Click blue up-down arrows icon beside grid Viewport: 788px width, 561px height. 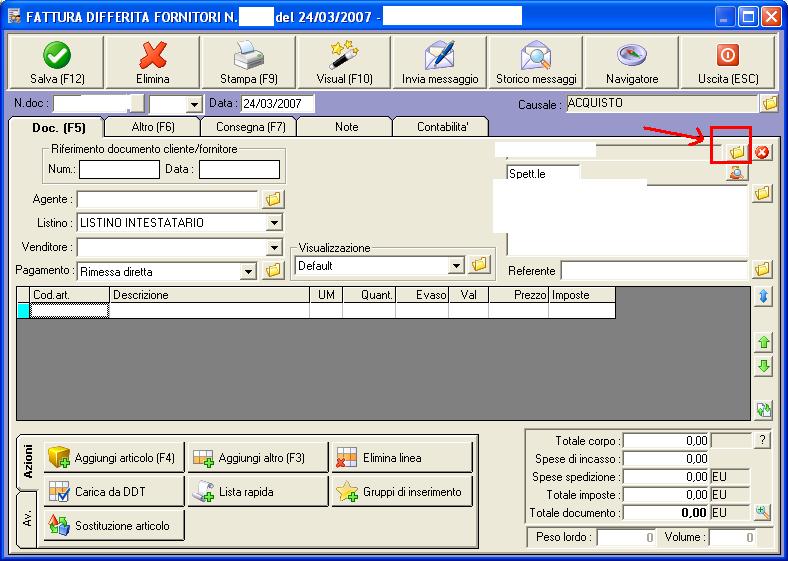pos(763,297)
